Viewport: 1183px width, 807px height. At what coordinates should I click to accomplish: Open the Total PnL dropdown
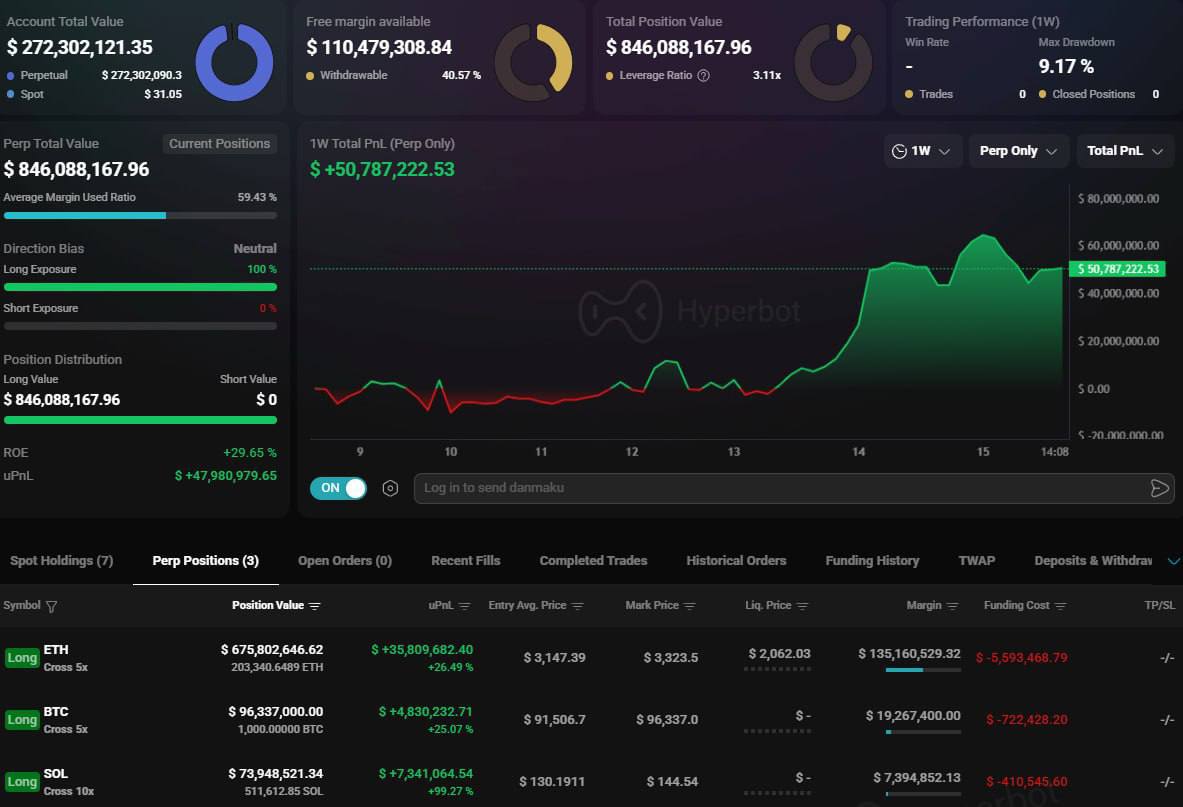[x=1124, y=151]
